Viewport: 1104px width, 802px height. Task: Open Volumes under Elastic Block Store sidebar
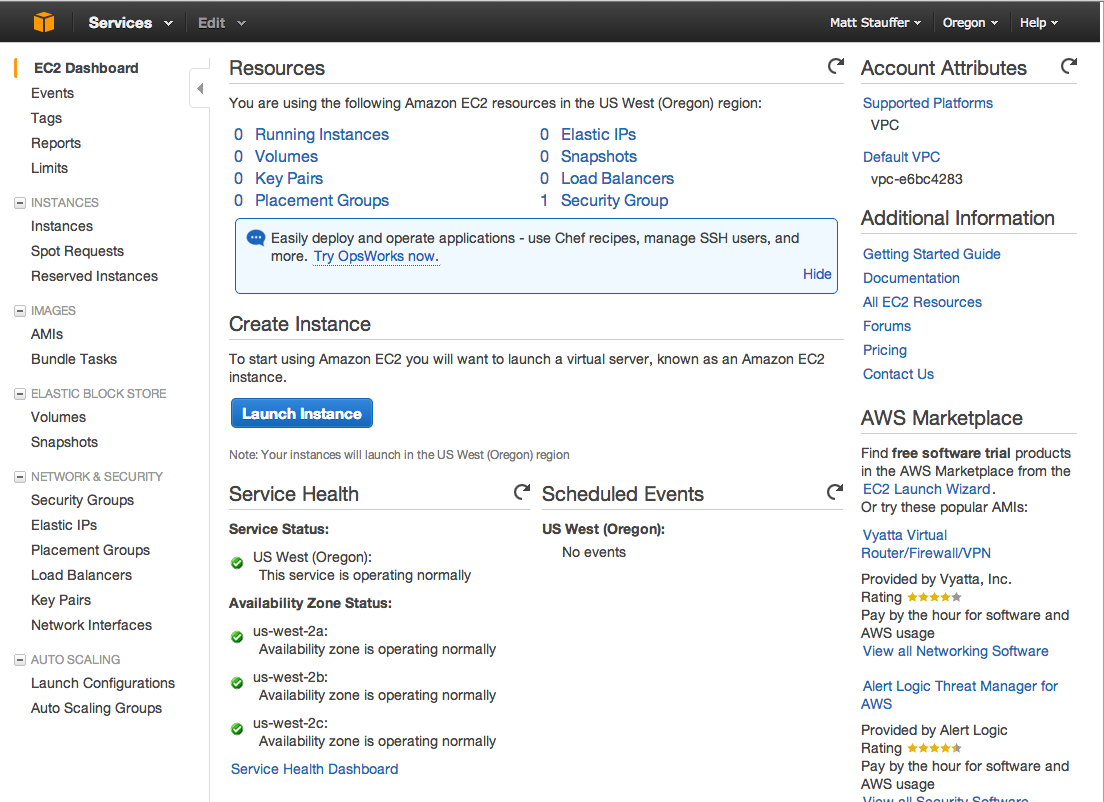pyautogui.click(x=58, y=418)
